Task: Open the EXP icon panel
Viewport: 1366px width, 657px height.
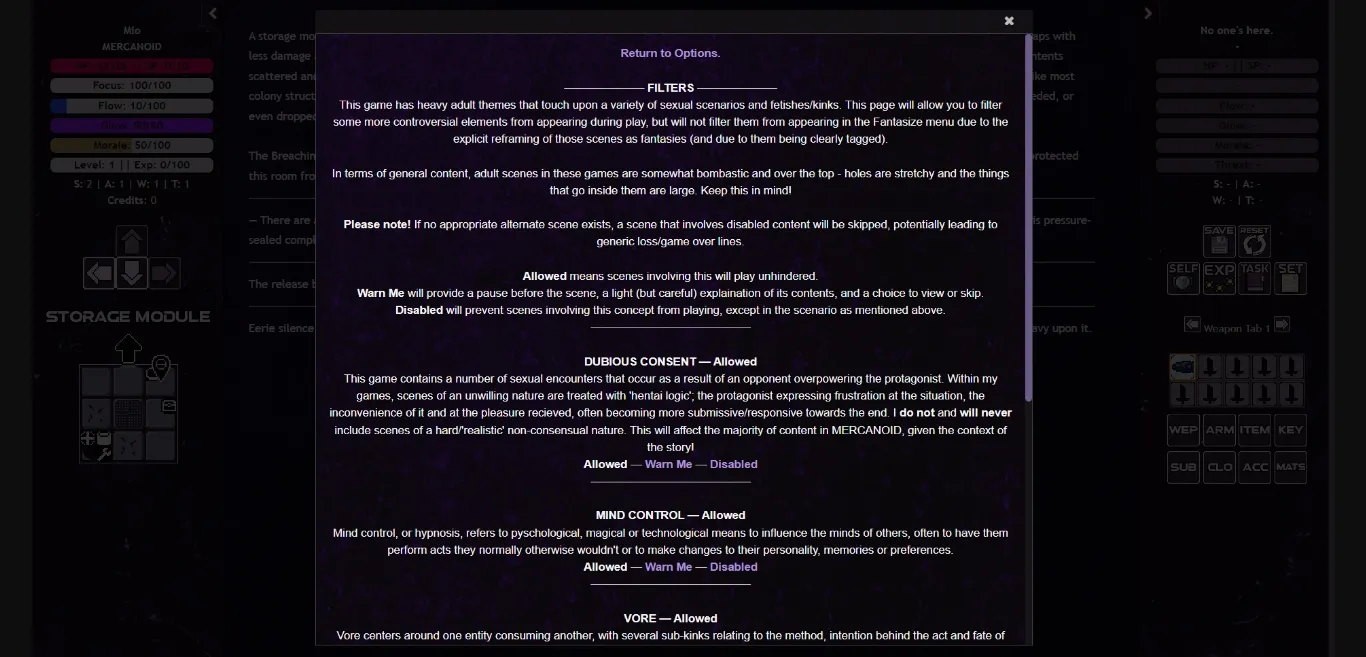Action: [1219, 278]
